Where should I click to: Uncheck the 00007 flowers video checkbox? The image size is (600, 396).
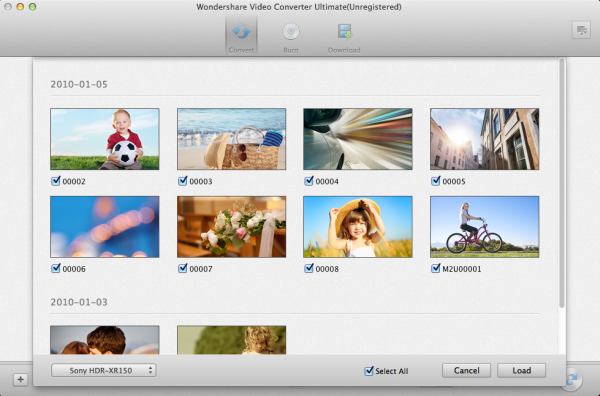(183, 268)
